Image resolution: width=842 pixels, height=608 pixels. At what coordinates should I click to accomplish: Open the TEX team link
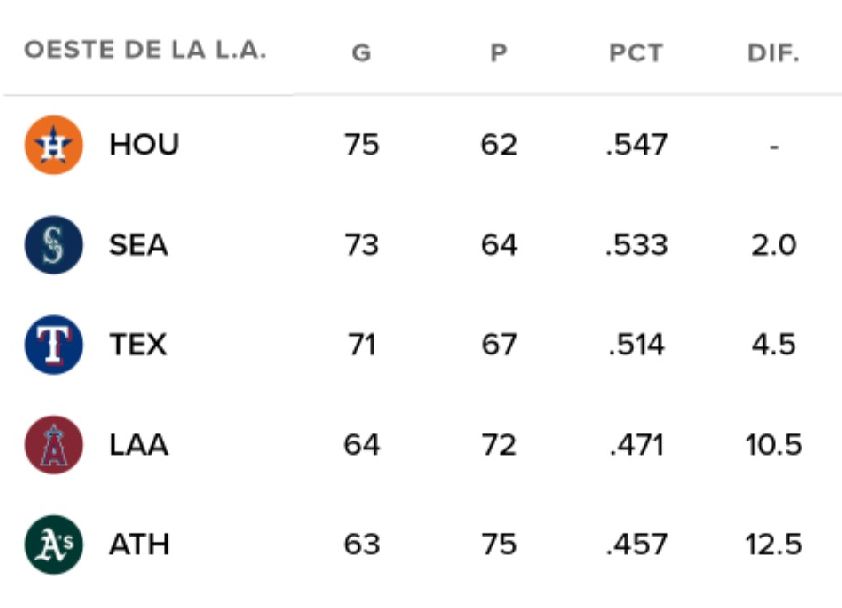(x=138, y=345)
